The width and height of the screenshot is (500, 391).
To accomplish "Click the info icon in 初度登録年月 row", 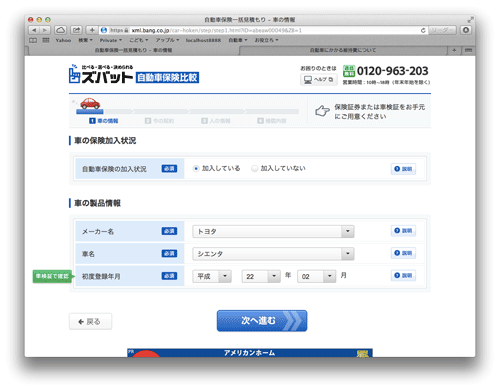I will [x=403, y=275].
